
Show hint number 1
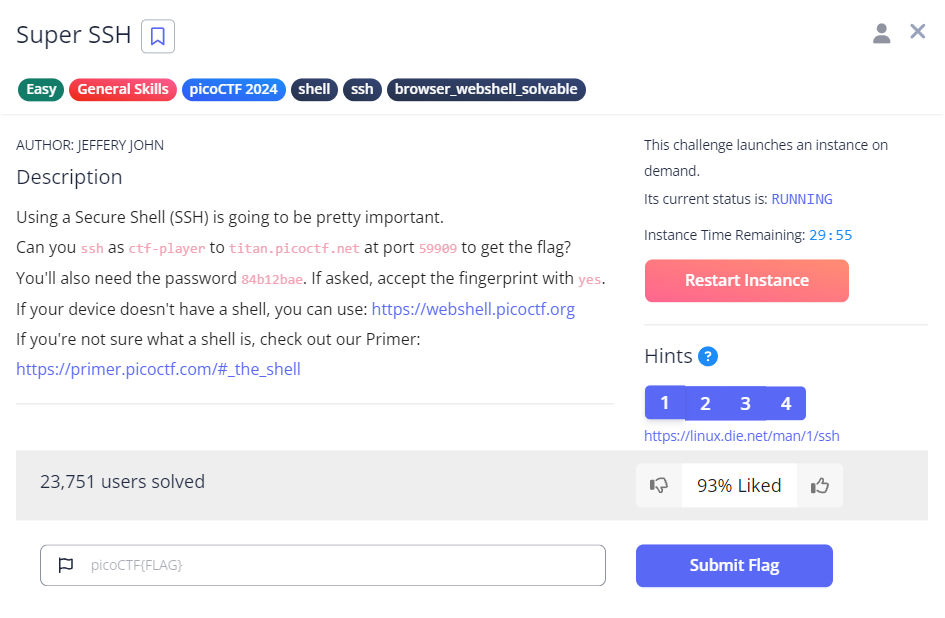click(664, 403)
